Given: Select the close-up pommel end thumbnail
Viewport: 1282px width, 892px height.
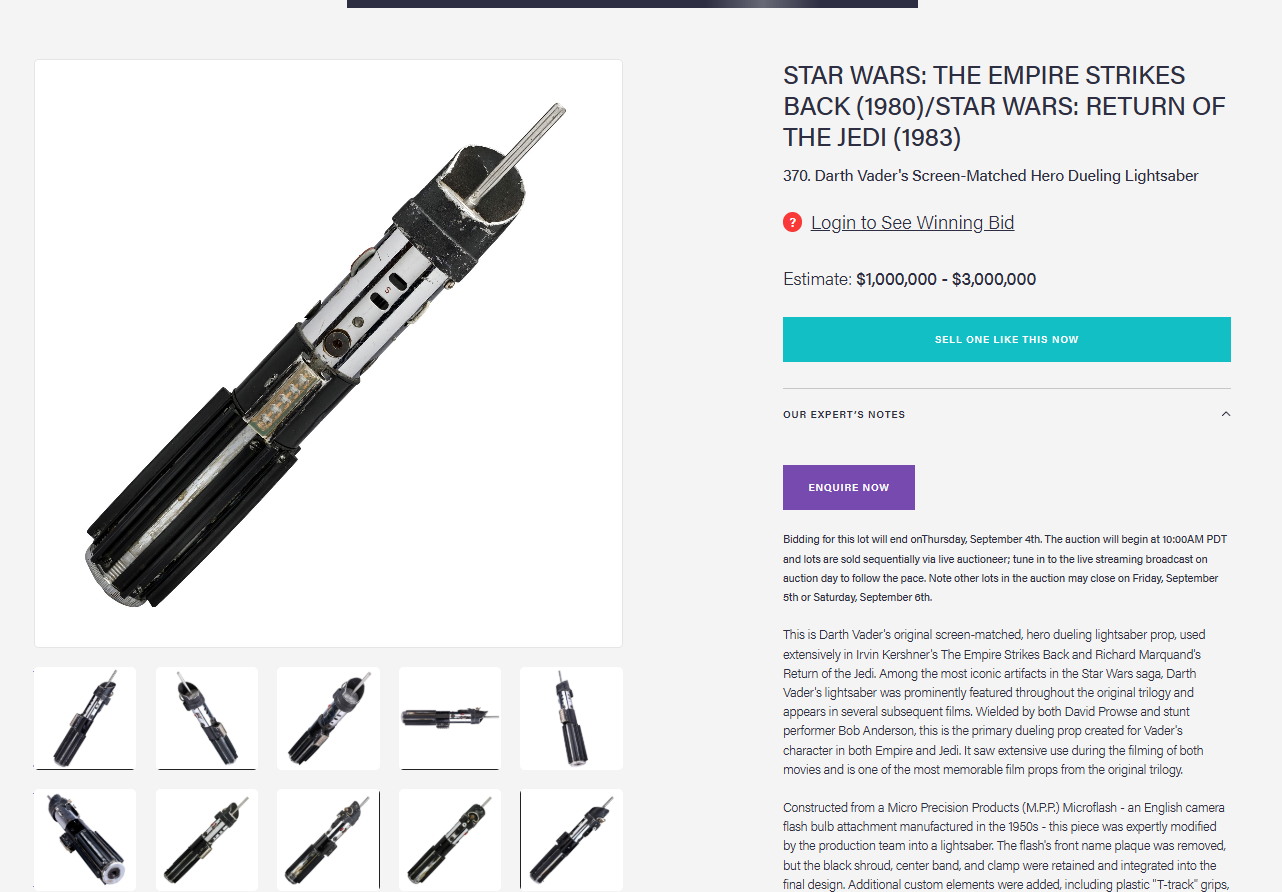Looking at the screenshot, I should point(85,839).
